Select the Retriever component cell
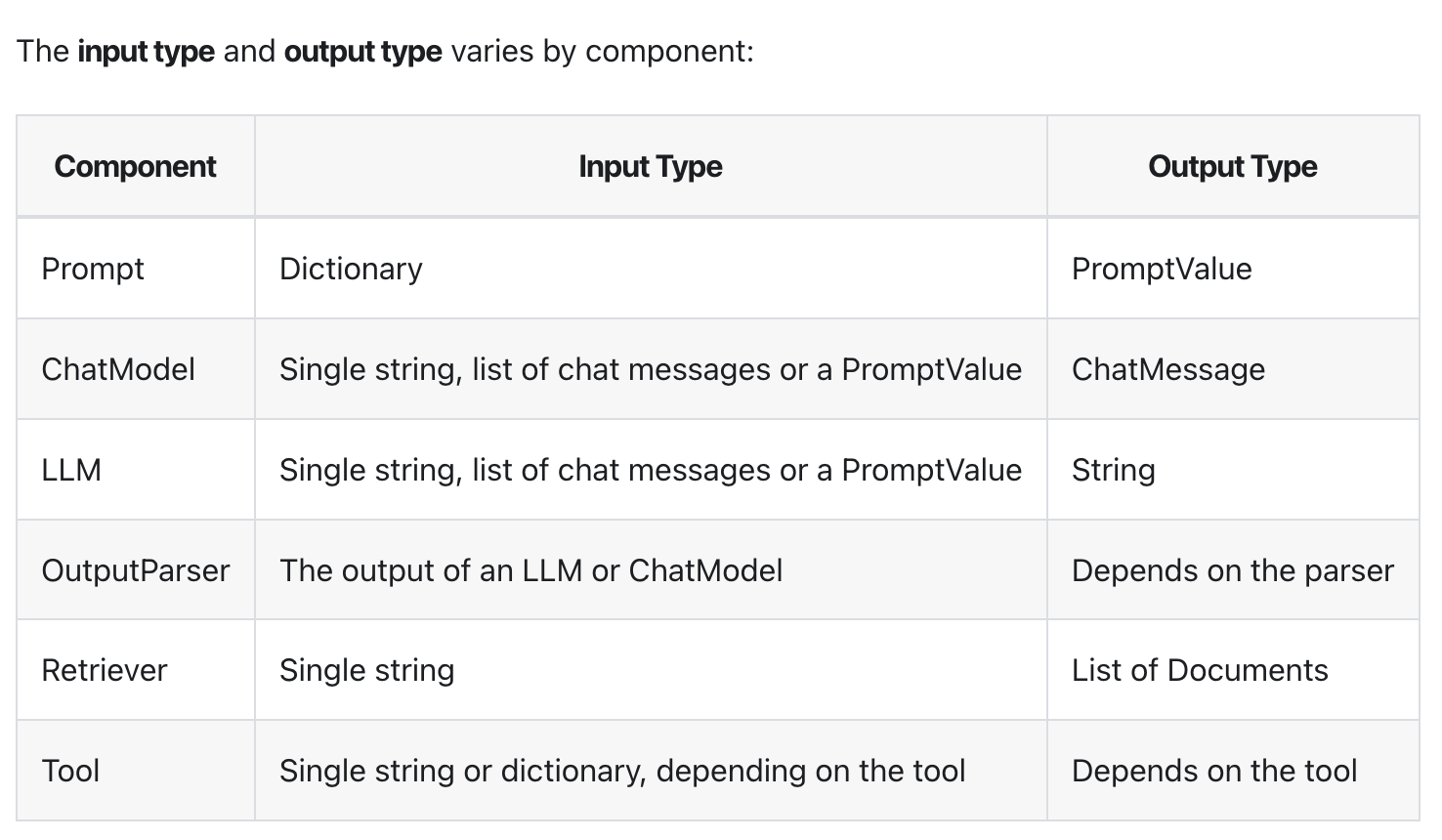 coord(105,670)
